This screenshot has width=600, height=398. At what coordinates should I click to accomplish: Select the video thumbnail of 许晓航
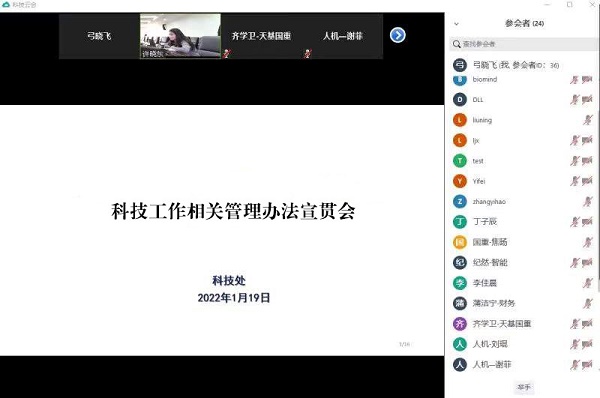pos(180,36)
